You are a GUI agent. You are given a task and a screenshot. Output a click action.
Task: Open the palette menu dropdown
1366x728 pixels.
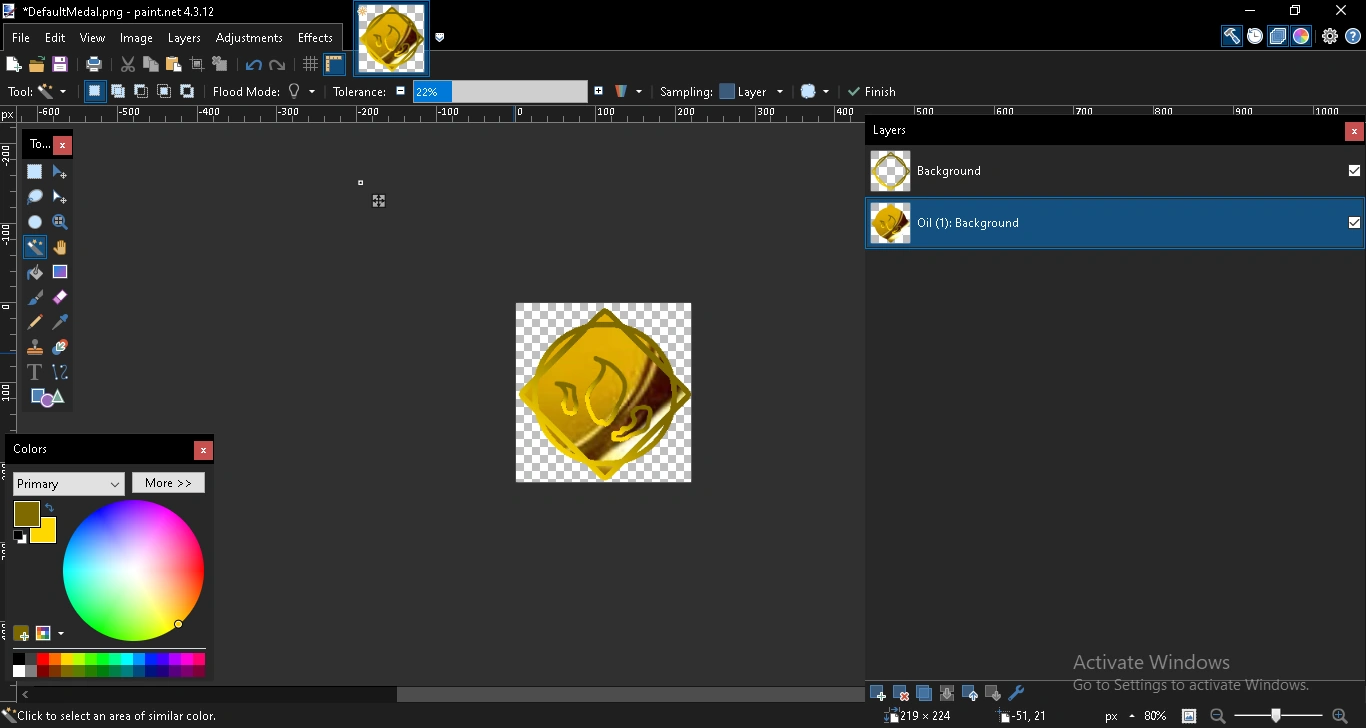pos(50,634)
